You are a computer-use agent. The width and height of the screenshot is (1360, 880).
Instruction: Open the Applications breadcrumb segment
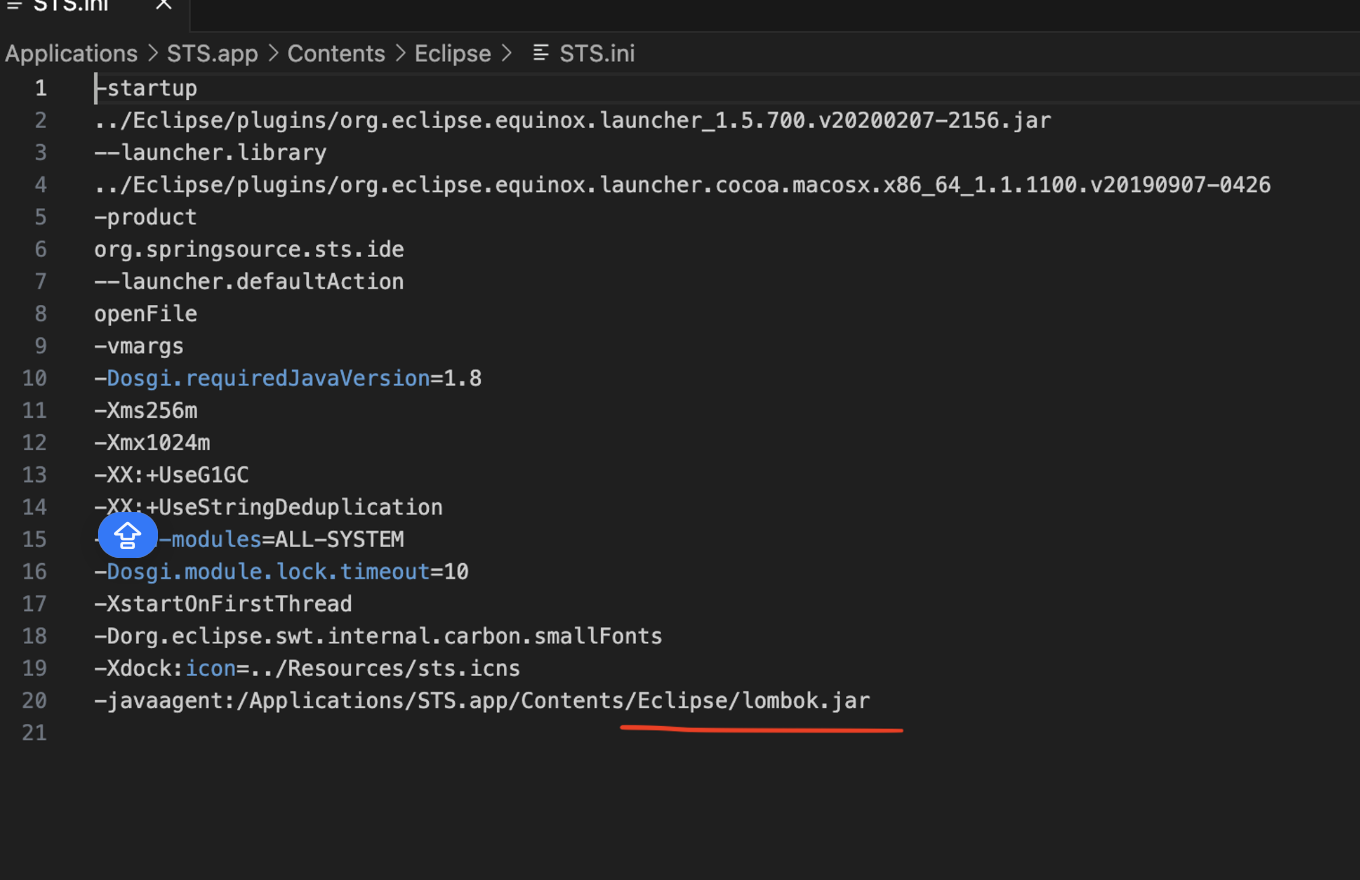pos(71,53)
